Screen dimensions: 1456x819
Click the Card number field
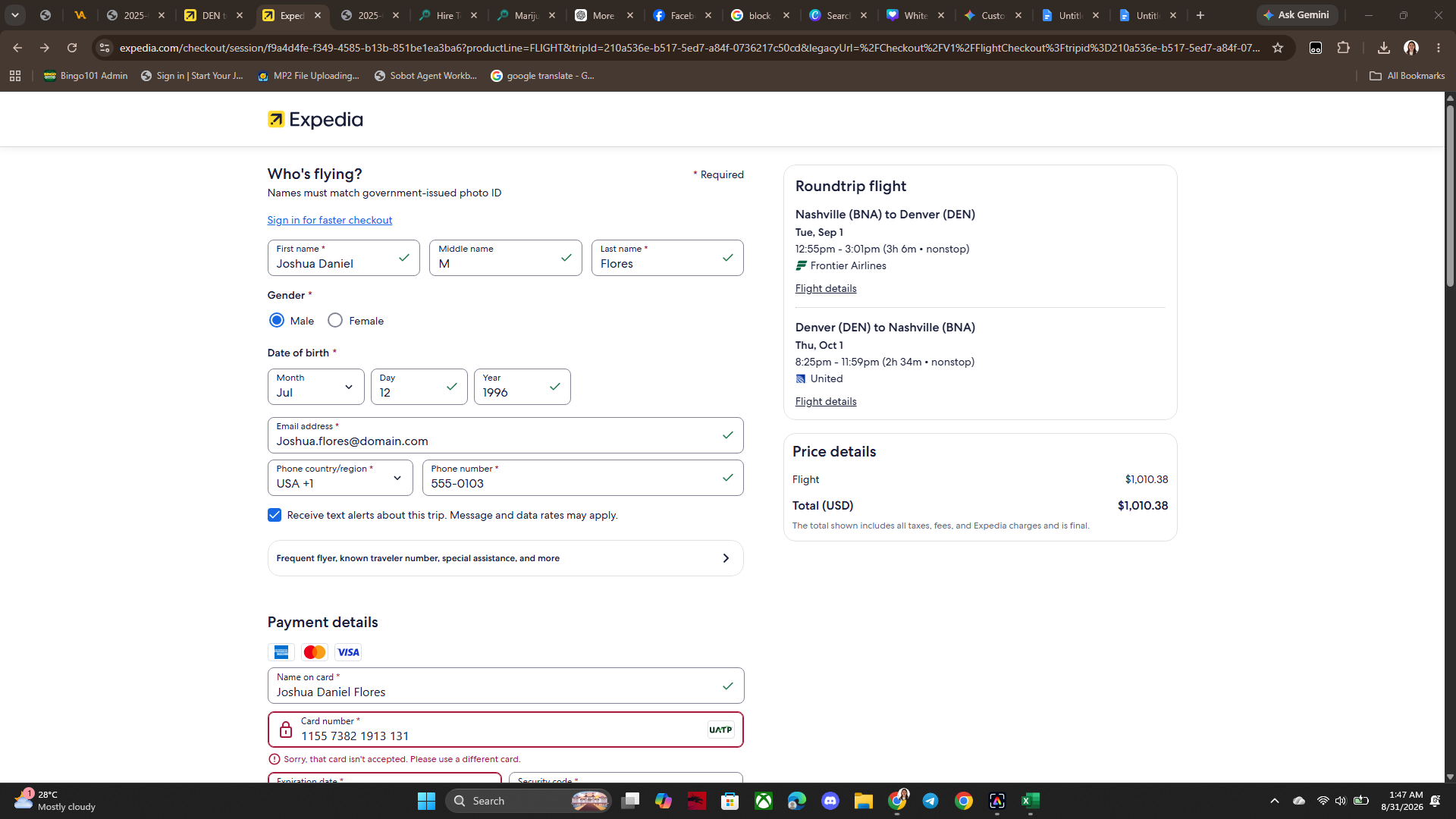505,730
